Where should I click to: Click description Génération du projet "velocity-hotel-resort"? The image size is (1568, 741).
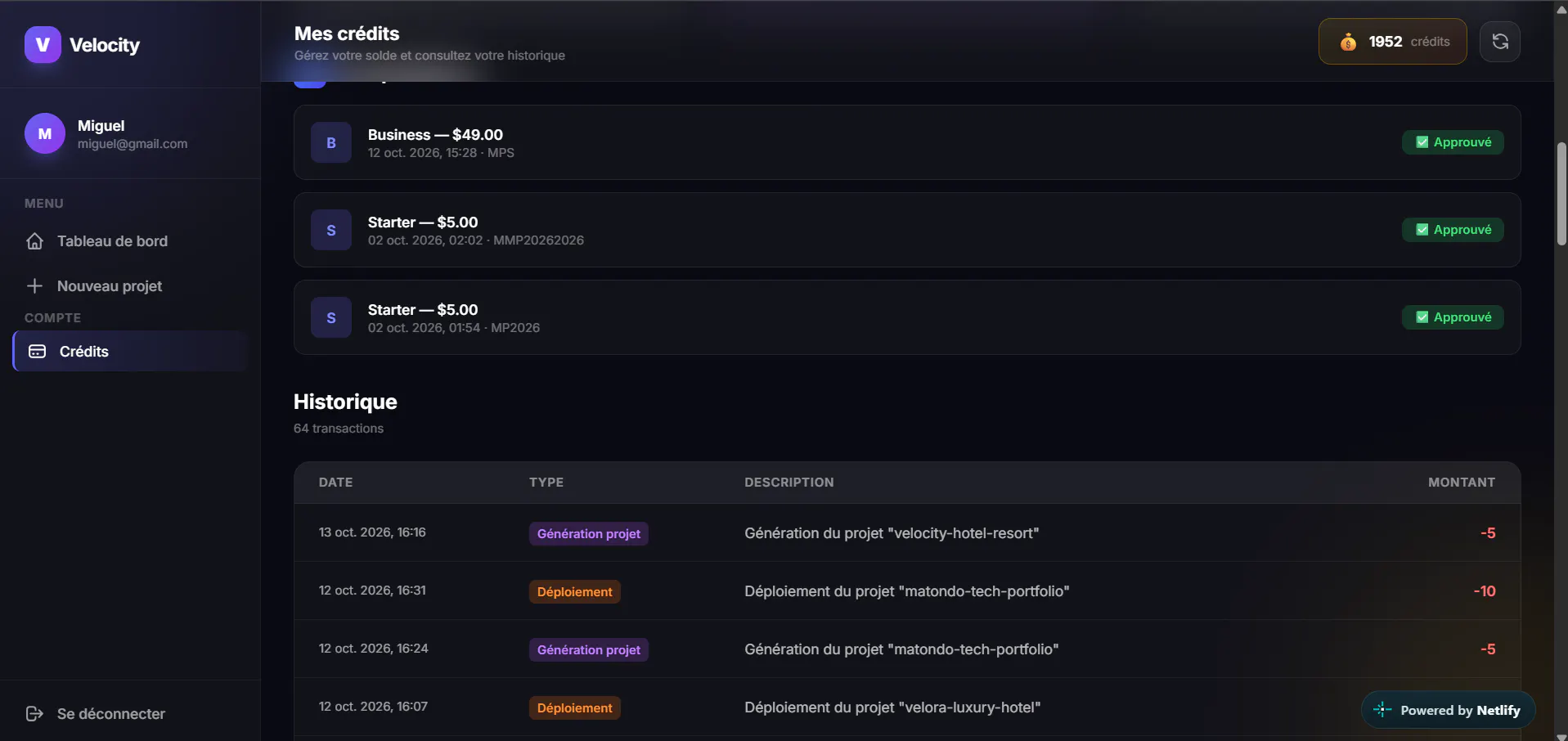[892, 533]
